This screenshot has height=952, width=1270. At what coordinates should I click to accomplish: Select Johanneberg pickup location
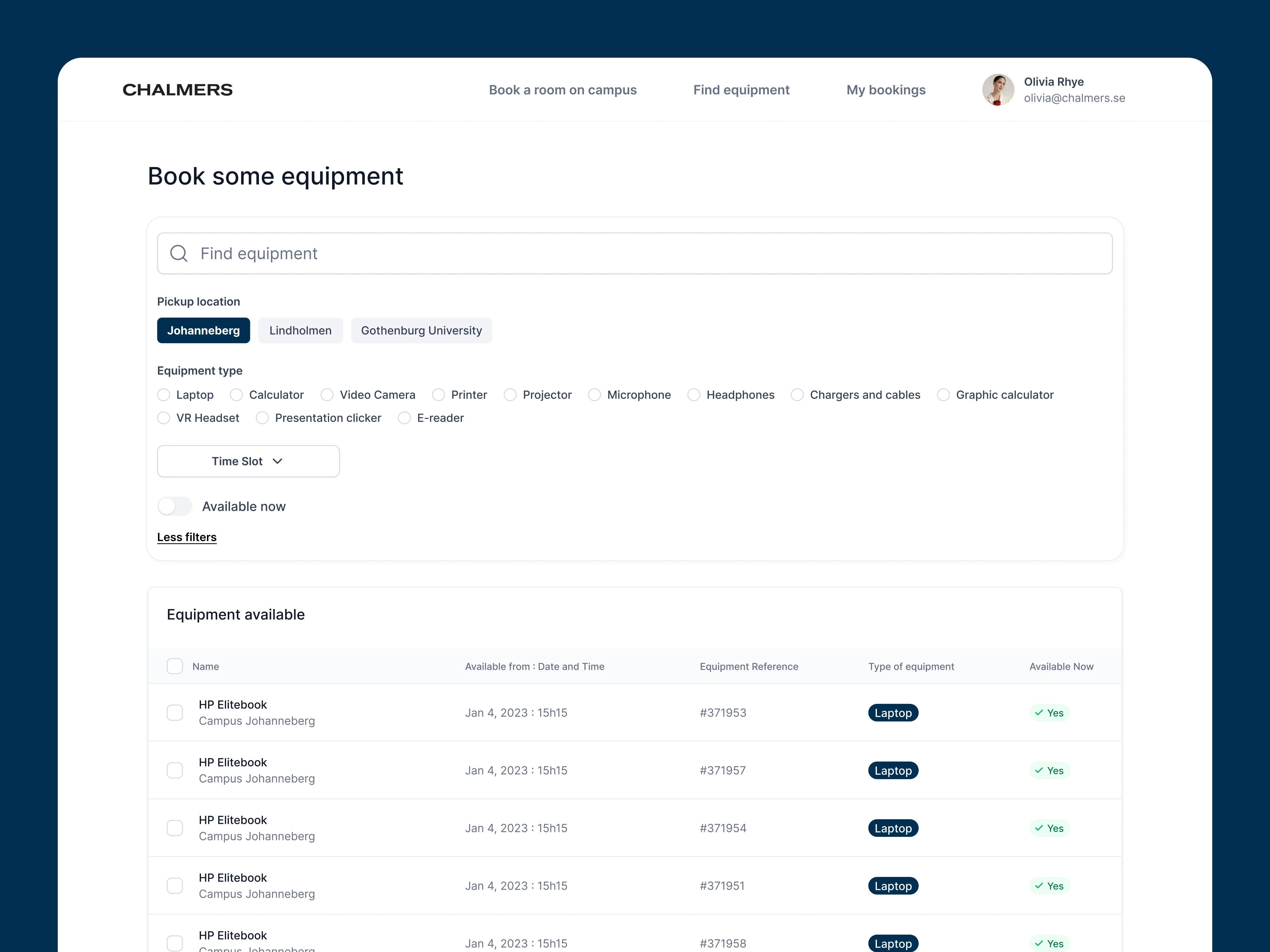[203, 331]
